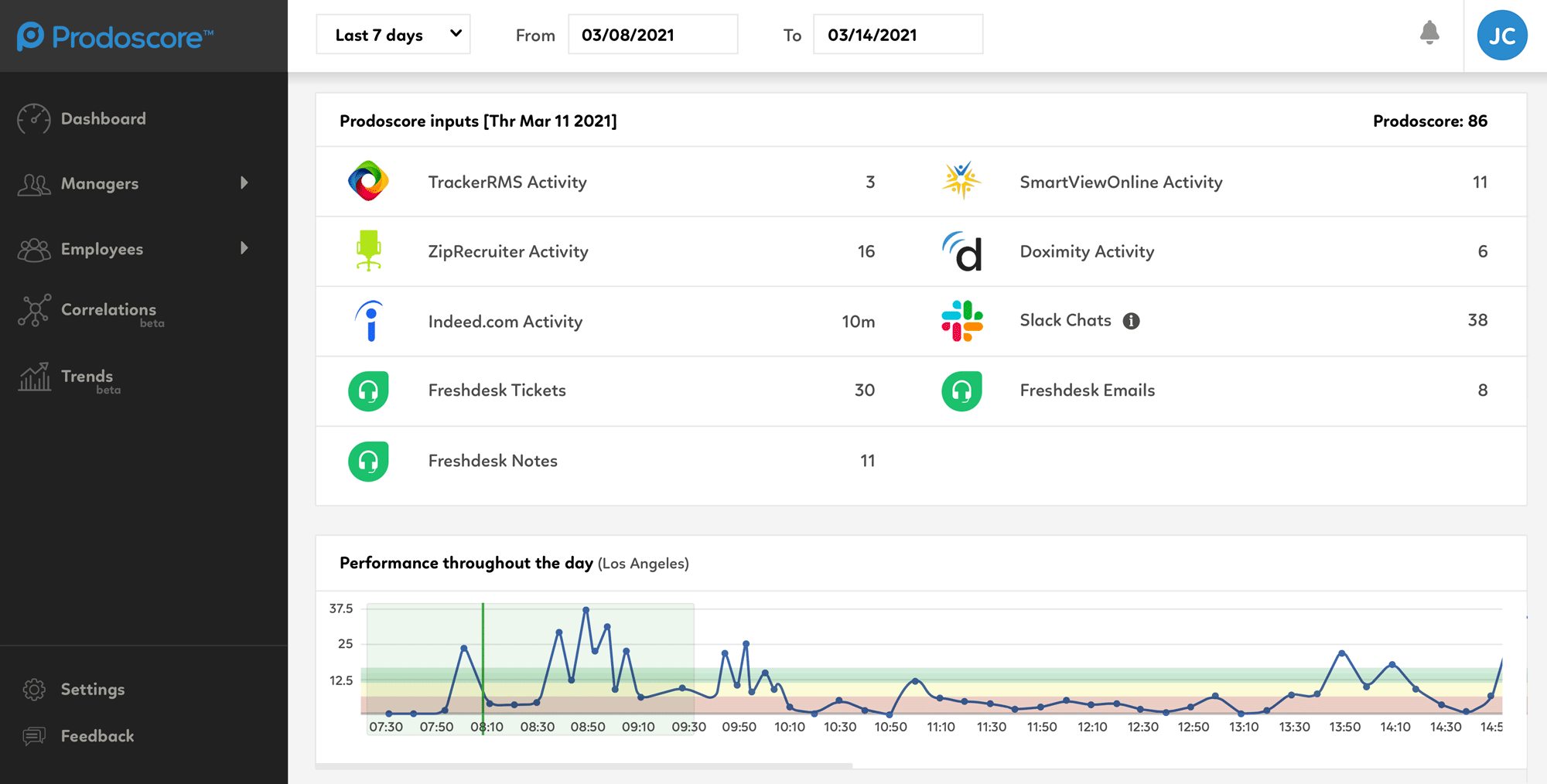Expand the Employees submenu arrow
The width and height of the screenshot is (1547, 784).
(244, 248)
